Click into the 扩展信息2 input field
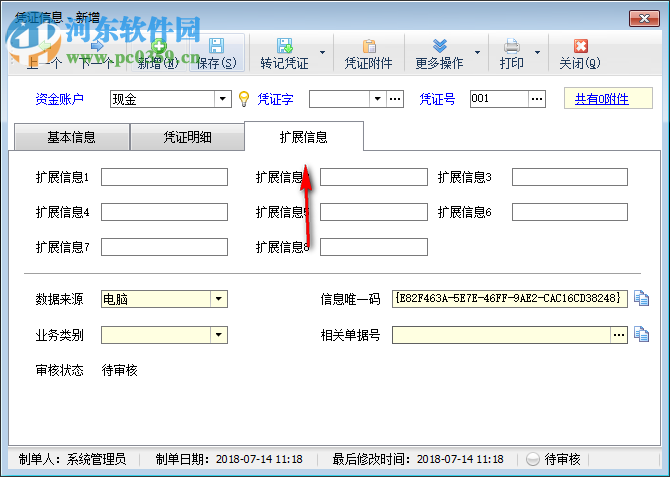Viewport: 670px width, 477px height. (374, 177)
